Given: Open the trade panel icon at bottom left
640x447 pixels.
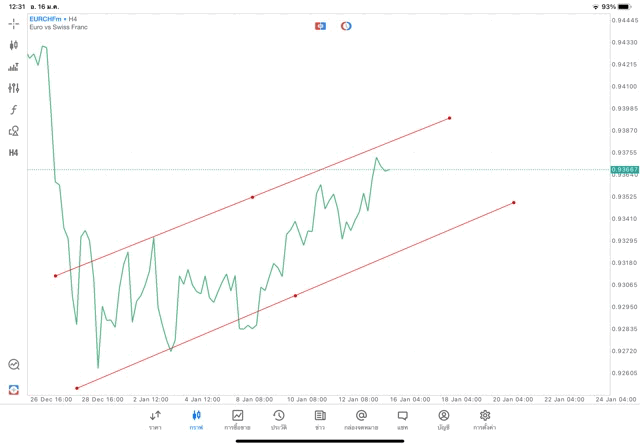Looking at the screenshot, I should 14,389.
